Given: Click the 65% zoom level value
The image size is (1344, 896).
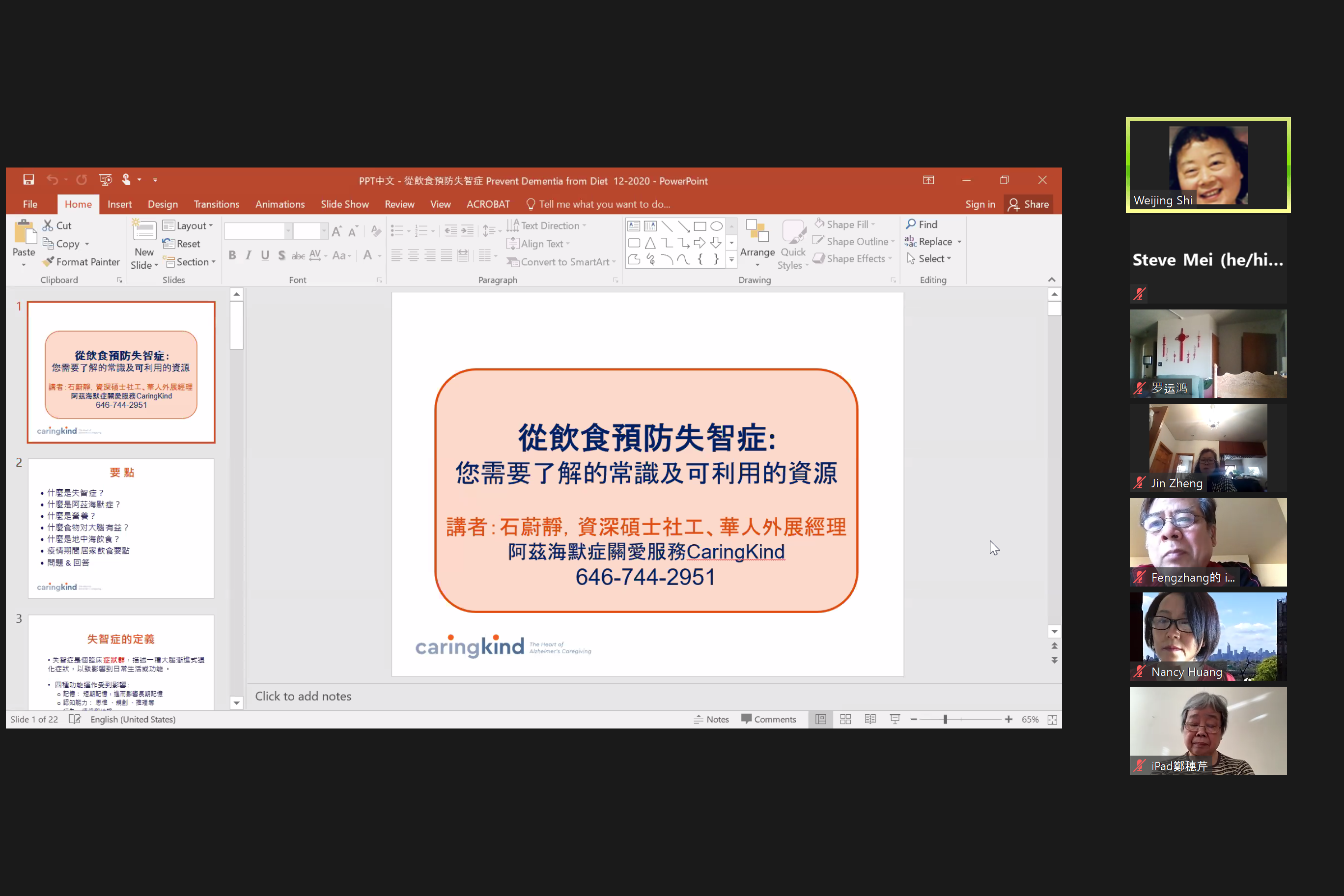Looking at the screenshot, I should [1030, 720].
